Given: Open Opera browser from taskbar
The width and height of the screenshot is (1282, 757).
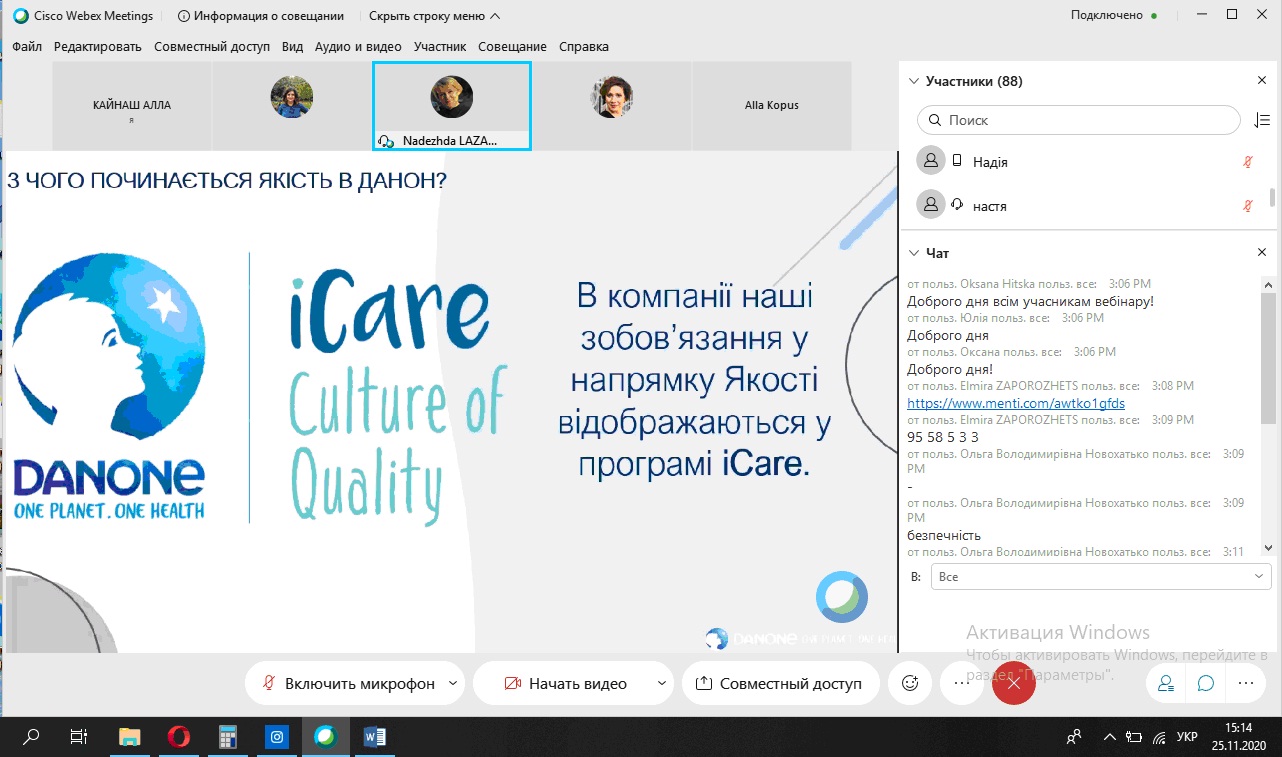Looking at the screenshot, I should (179, 737).
